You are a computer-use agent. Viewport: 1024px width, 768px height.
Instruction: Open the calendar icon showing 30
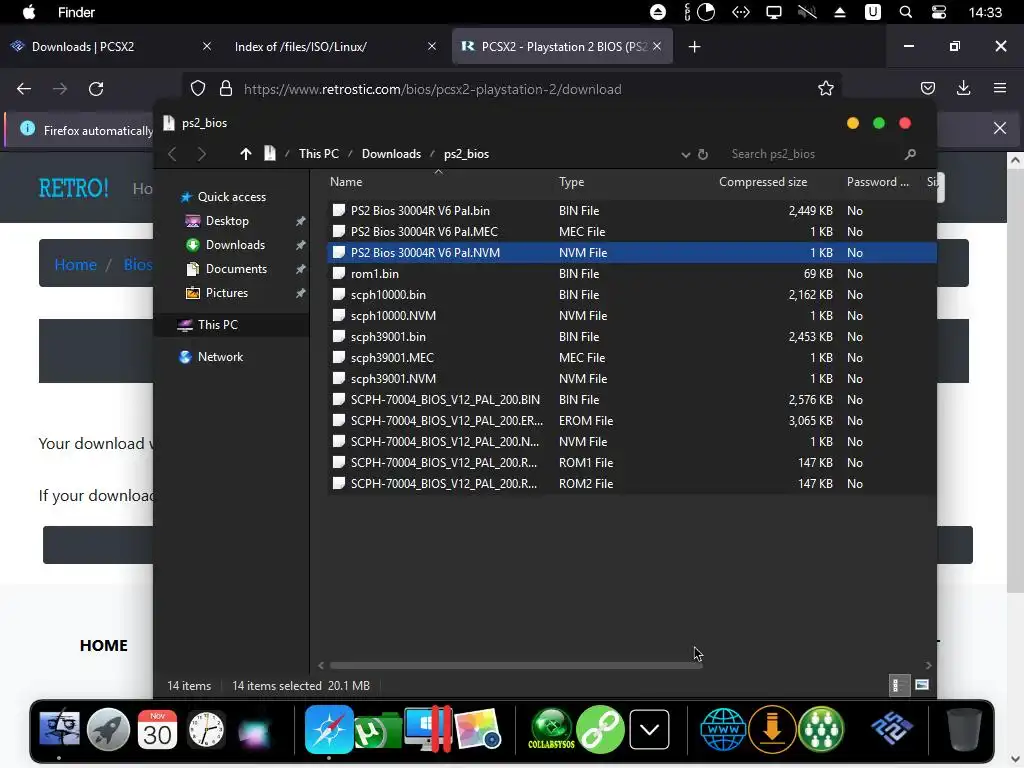coord(157,729)
